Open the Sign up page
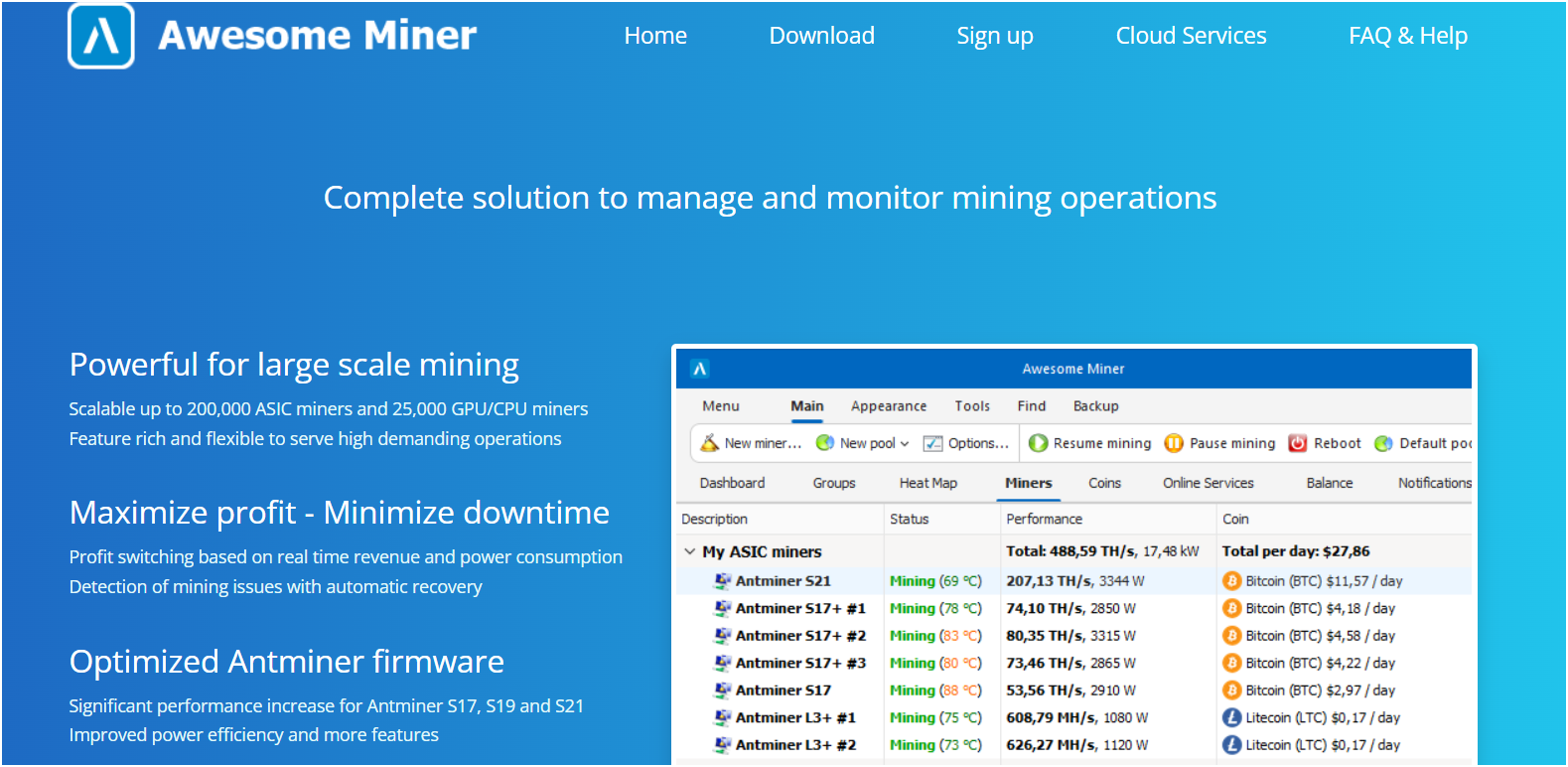The image size is (1568, 767). click(995, 37)
